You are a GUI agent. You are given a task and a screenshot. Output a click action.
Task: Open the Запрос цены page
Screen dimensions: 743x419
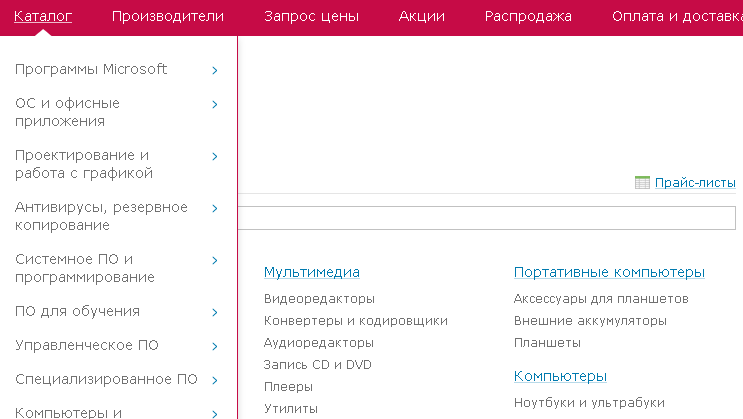click(x=311, y=16)
